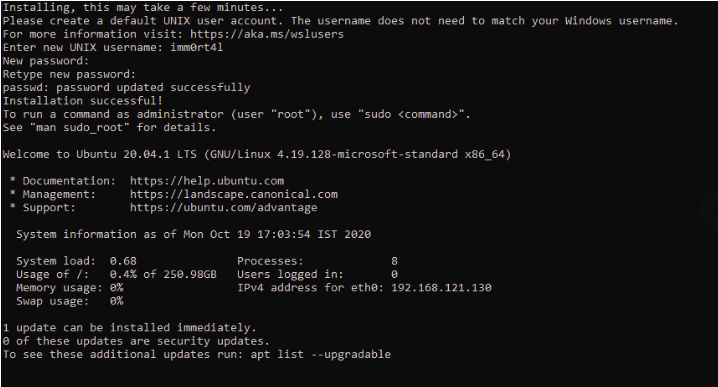Click the username imm0rt4l text
The width and height of the screenshot is (718, 387).
[197, 48]
